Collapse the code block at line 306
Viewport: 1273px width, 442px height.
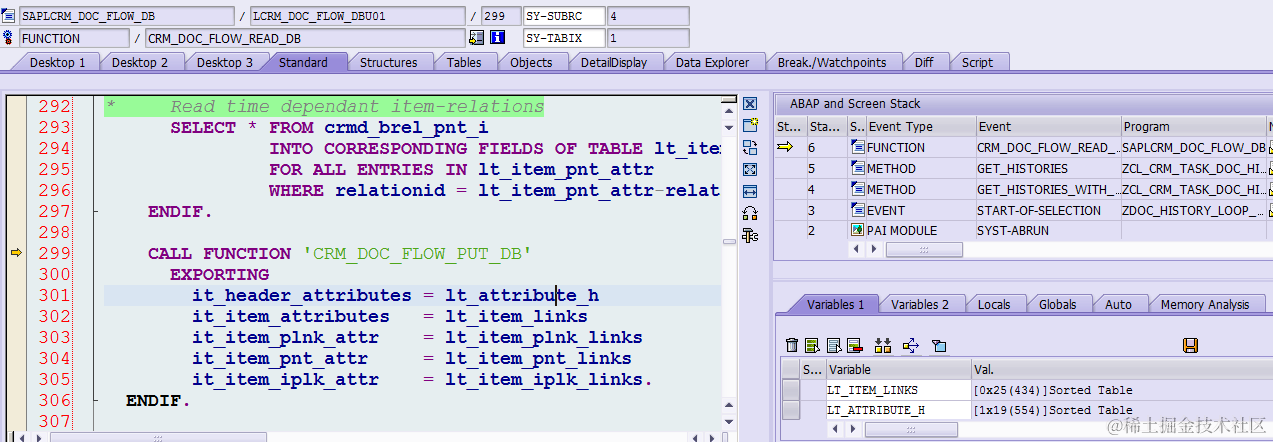coord(95,400)
